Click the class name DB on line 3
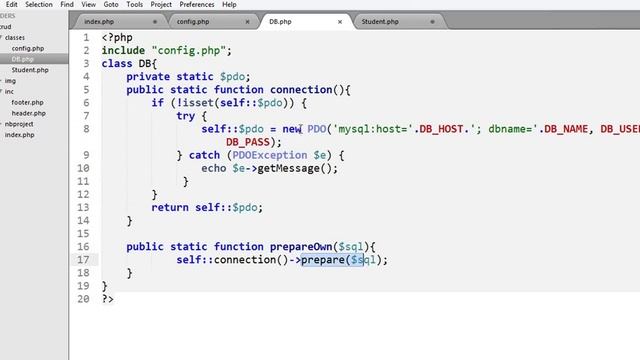 click(144, 64)
